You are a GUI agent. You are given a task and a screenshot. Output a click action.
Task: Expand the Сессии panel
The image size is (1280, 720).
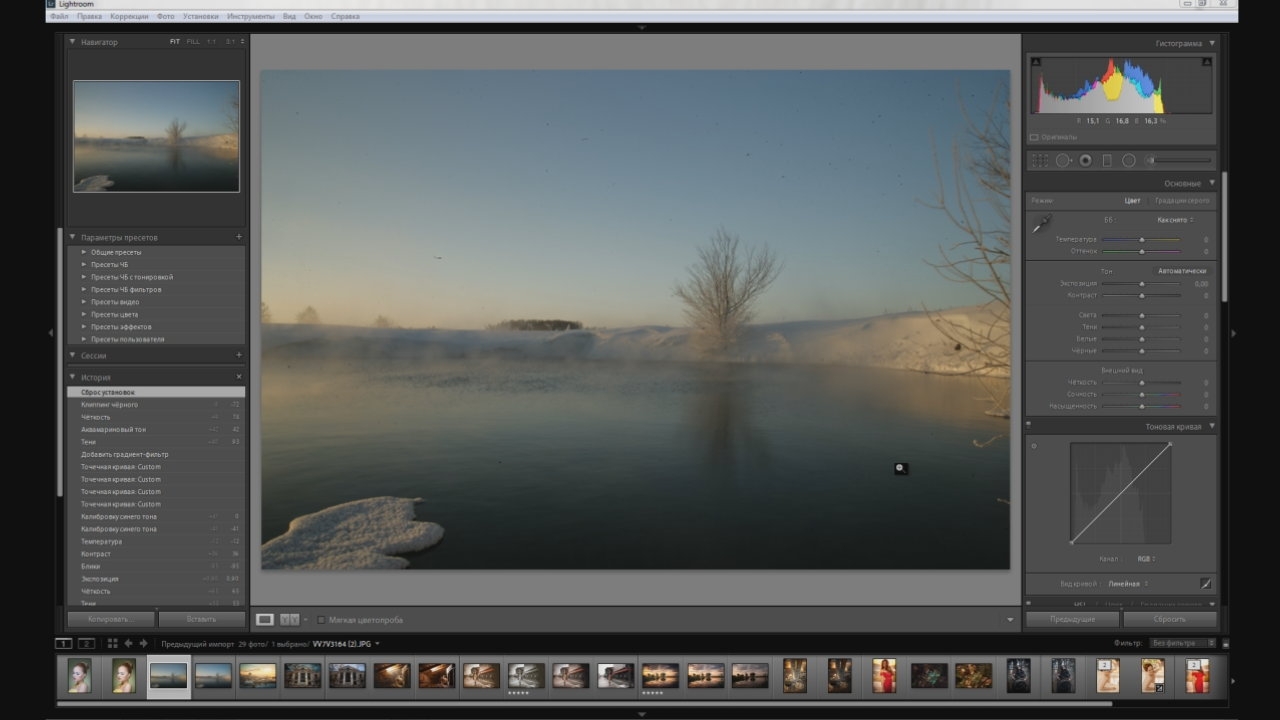(73, 355)
